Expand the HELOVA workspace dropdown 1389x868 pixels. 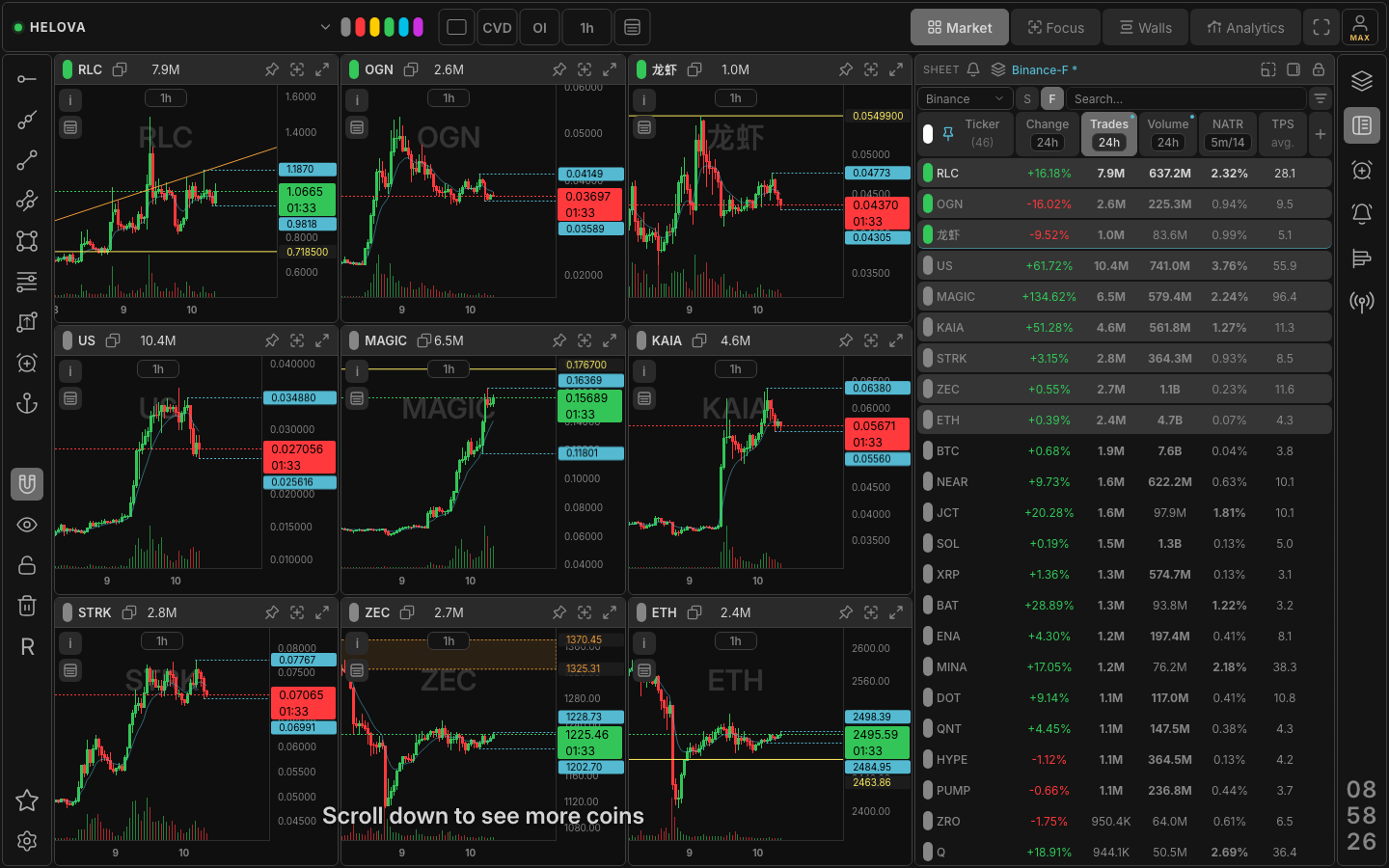325,27
